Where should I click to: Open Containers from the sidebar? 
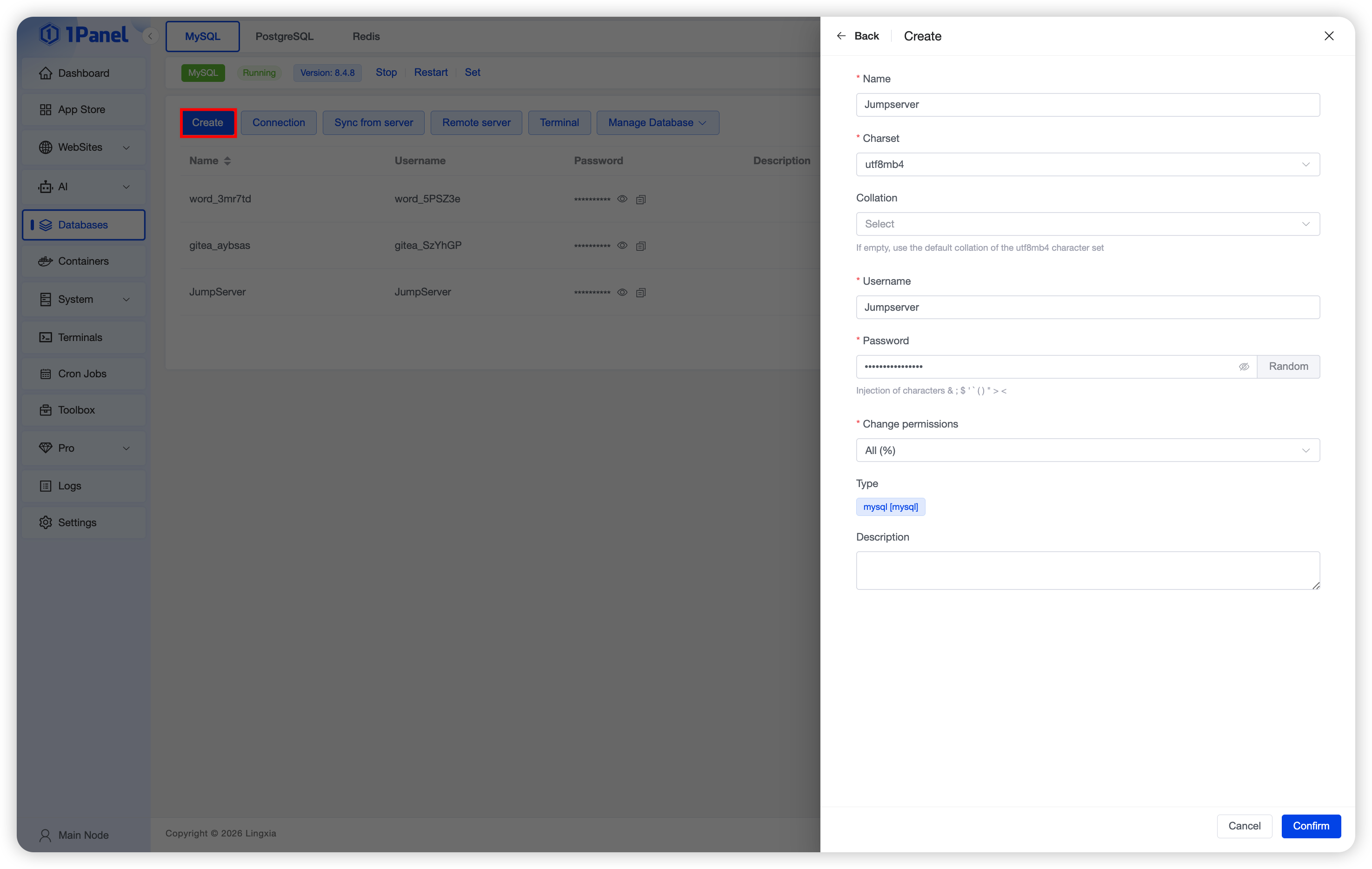(83, 261)
